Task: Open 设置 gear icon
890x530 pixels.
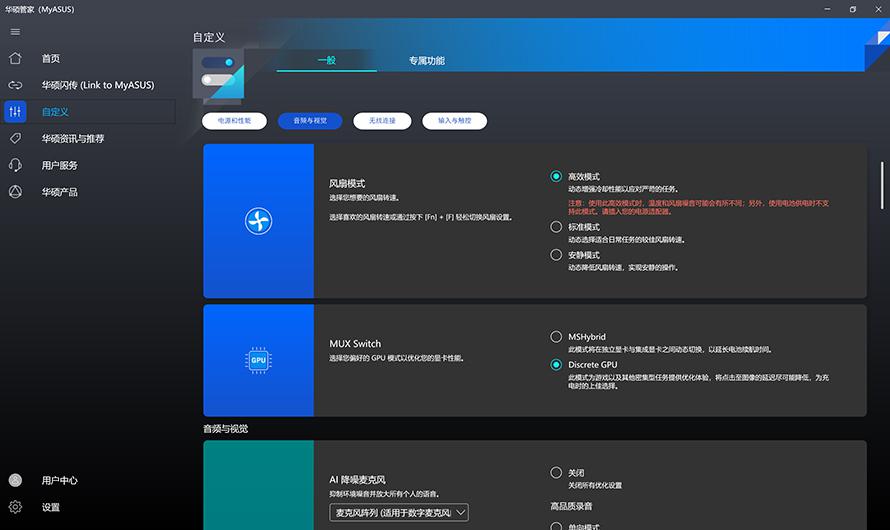Action: point(15,507)
